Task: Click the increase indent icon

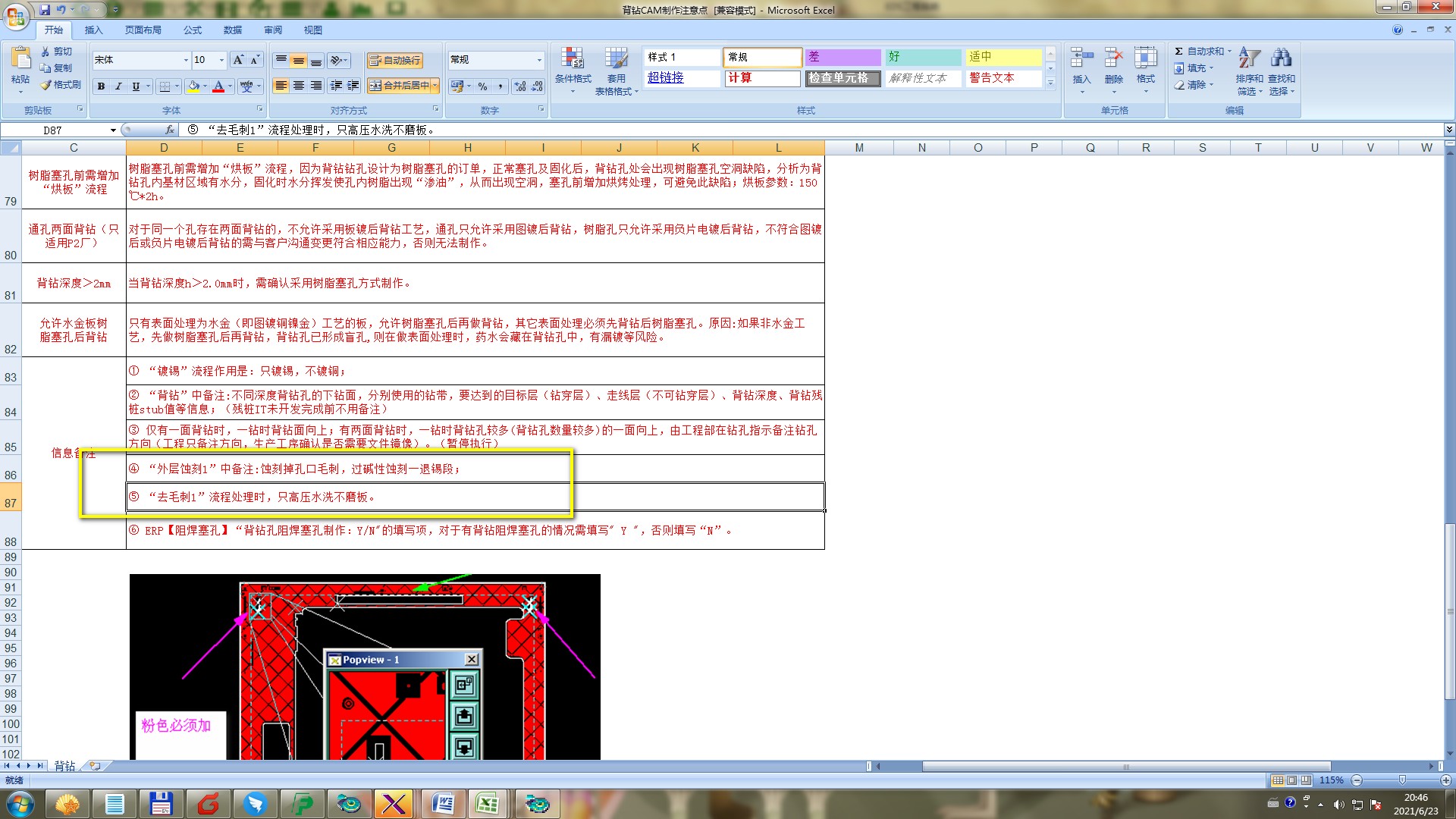Action: pos(353,86)
